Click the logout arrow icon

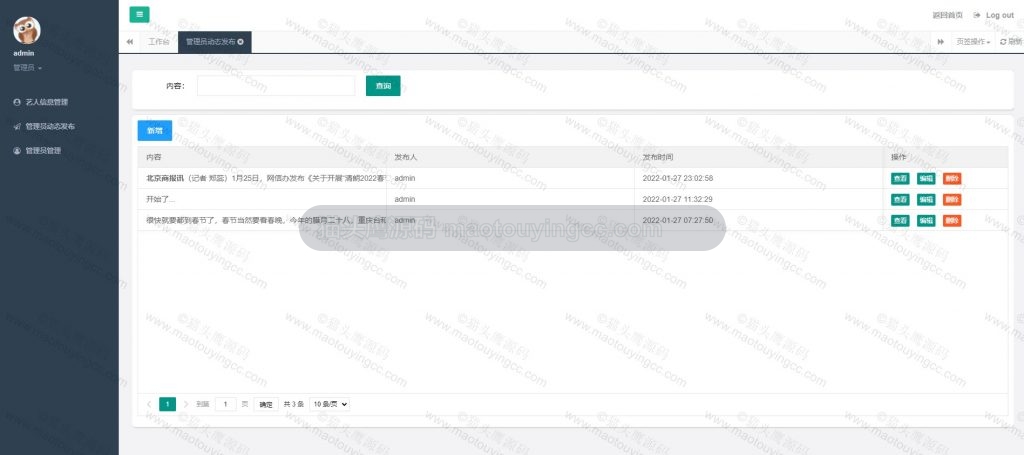tap(977, 15)
